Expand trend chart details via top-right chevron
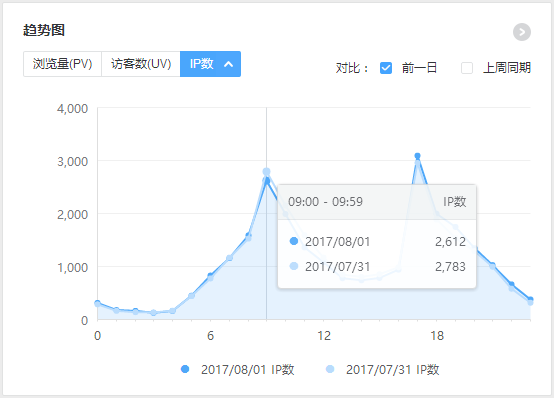Screen dimensions: 554x398 [x=522, y=32]
